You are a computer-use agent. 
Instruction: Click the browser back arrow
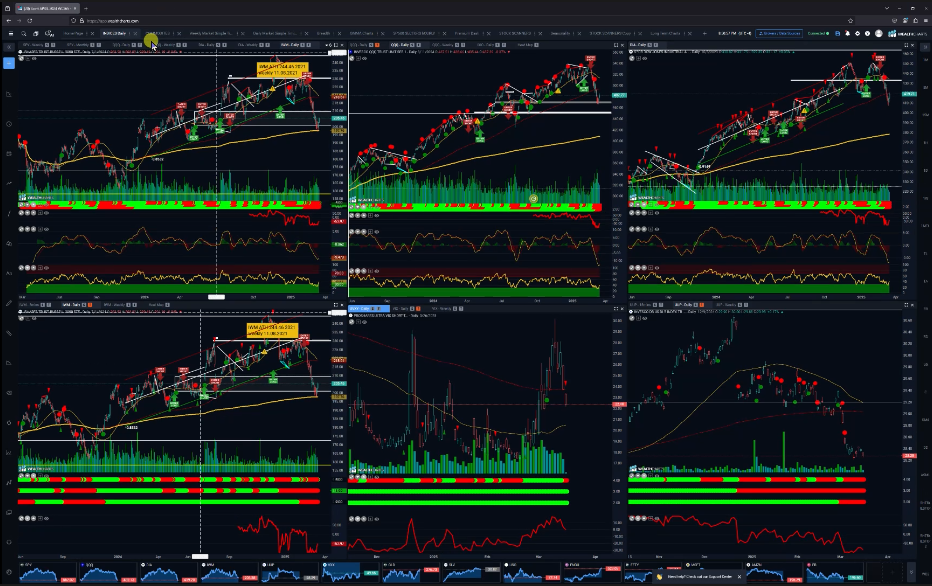point(9,20)
